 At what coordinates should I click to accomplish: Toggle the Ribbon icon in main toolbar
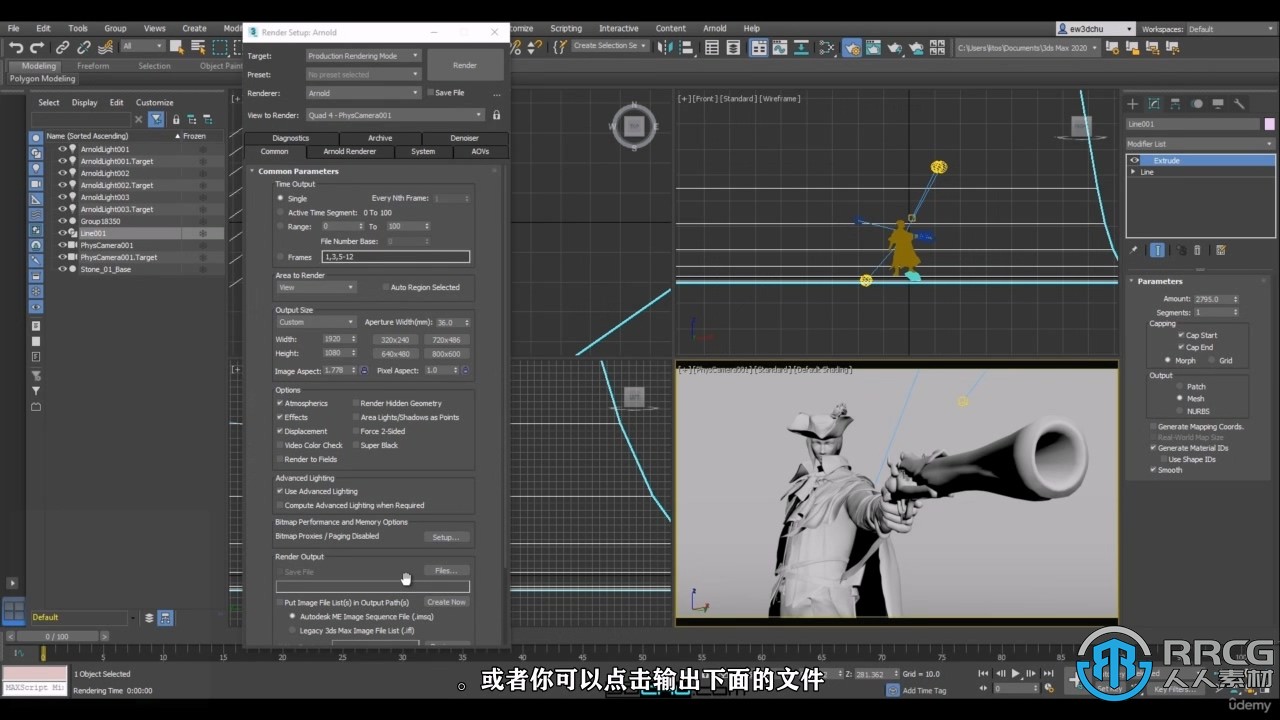coord(759,47)
